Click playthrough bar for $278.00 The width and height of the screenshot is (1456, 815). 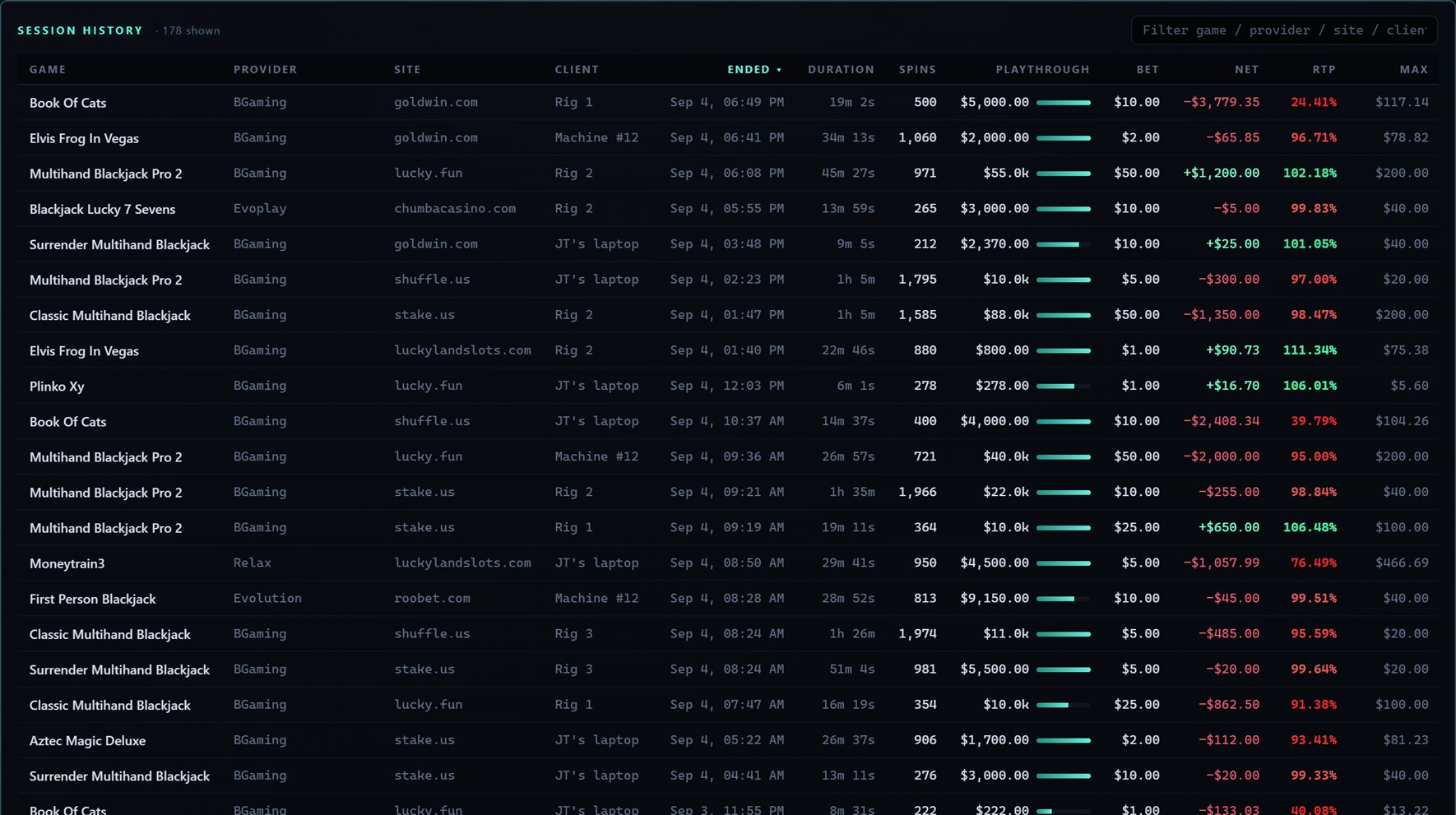(x=1064, y=386)
